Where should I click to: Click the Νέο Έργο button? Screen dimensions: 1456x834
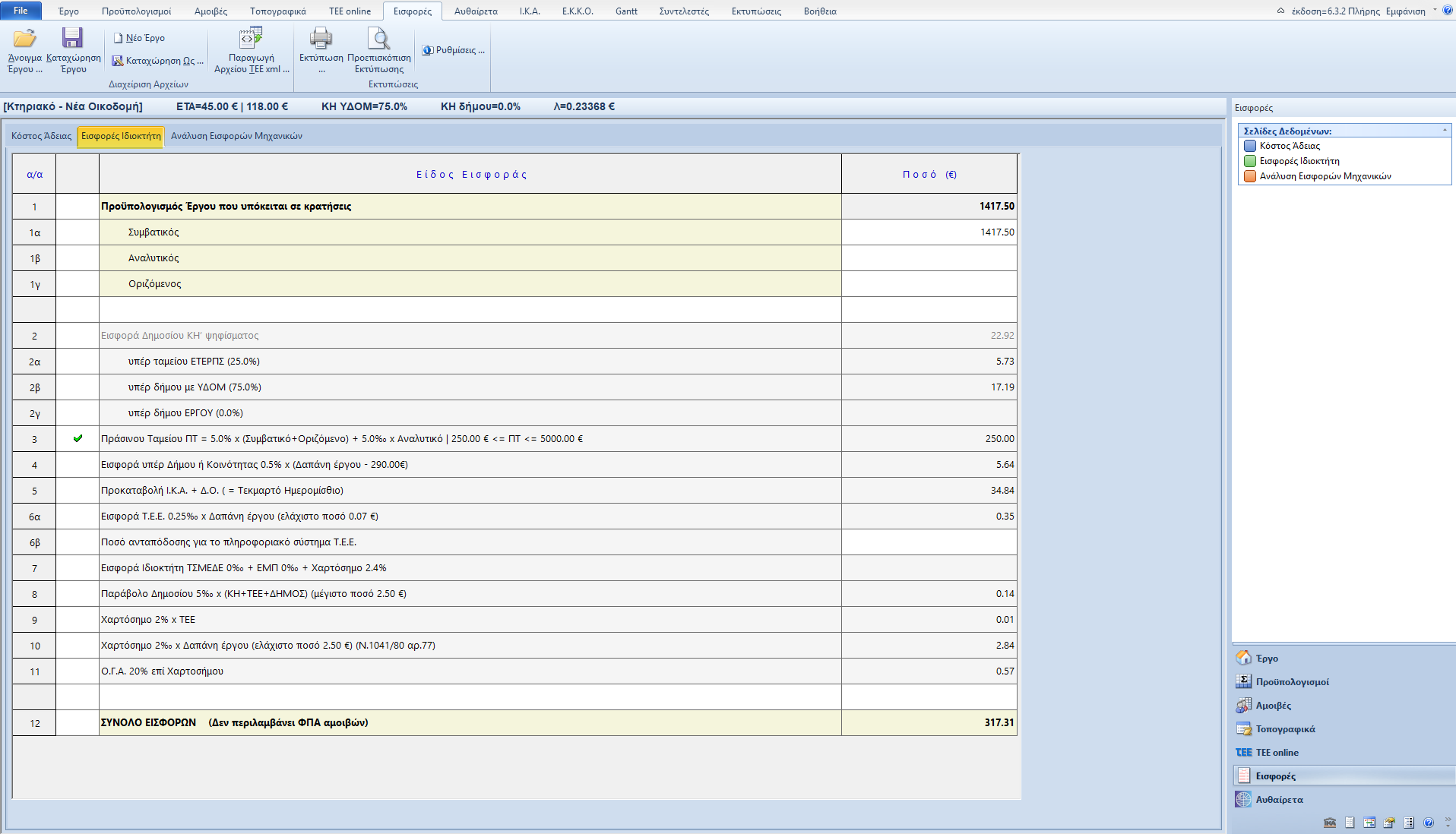(x=139, y=38)
